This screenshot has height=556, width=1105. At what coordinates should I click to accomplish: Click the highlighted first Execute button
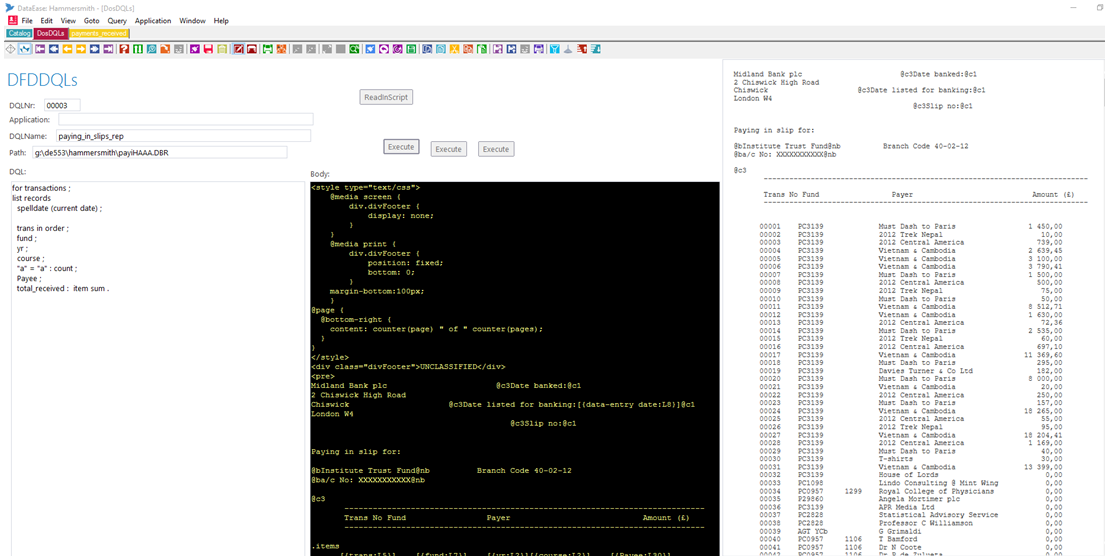tap(402, 147)
